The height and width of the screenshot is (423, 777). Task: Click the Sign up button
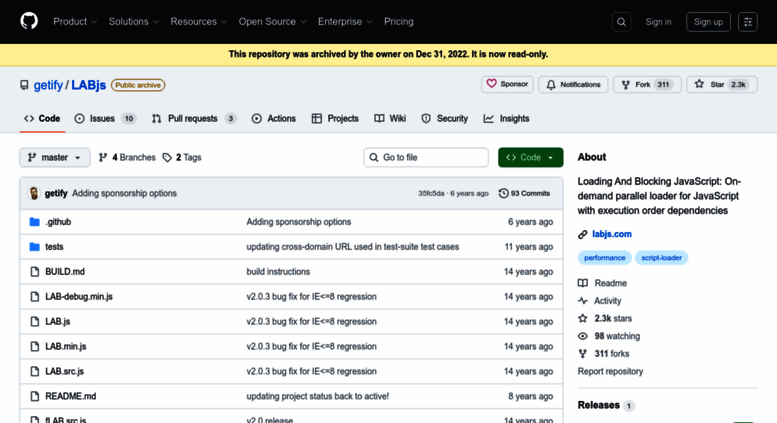pyautogui.click(x=708, y=22)
